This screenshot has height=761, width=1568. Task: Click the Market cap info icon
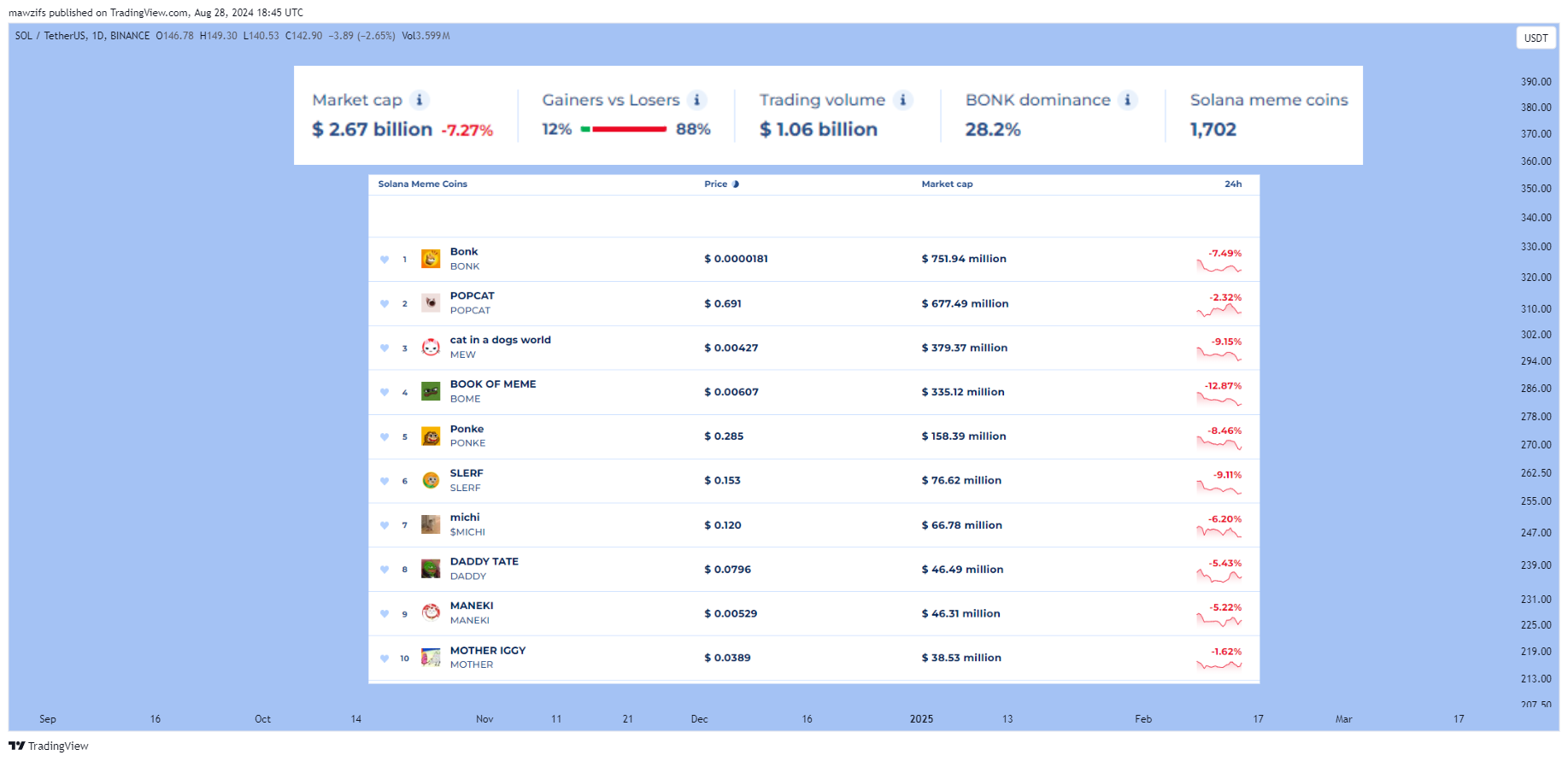419,100
